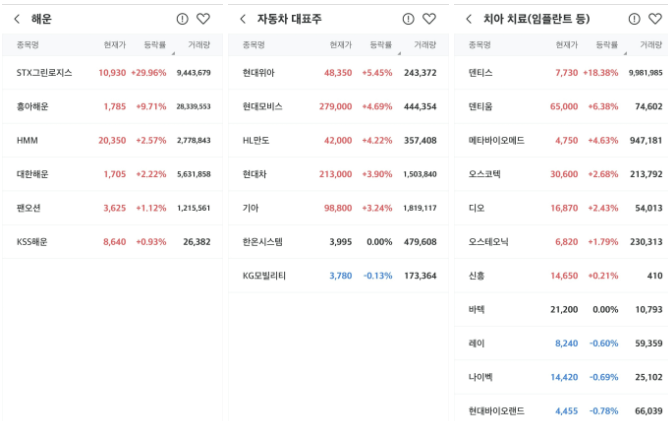Select 나이벡 stock row

(561, 377)
